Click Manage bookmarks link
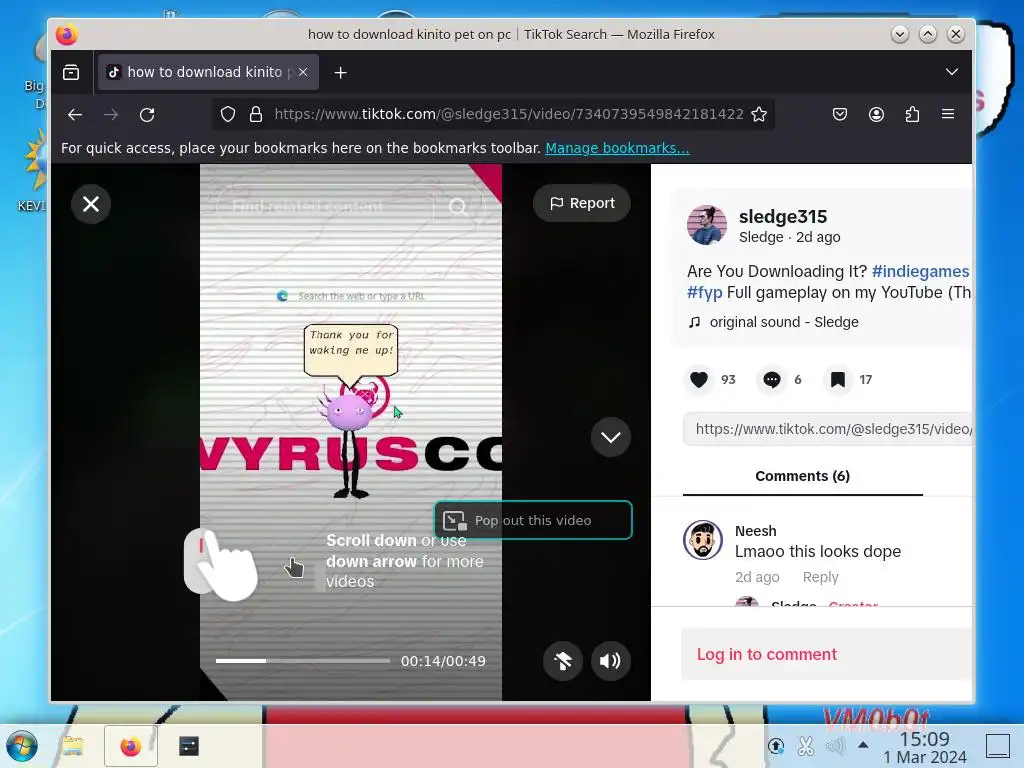The image size is (1024, 768). tap(617, 148)
